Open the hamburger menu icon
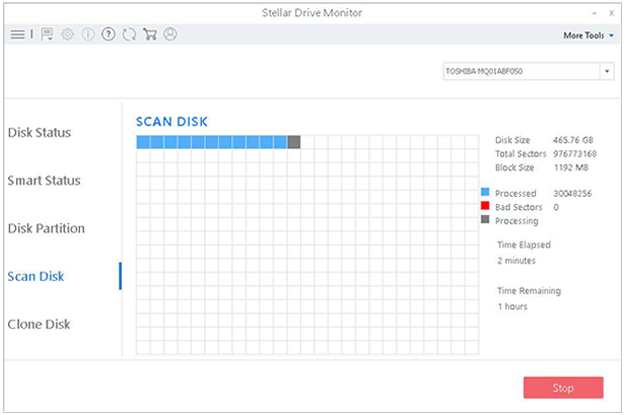Image resolution: width=625 pixels, height=415 pixels. pos(18,34)
